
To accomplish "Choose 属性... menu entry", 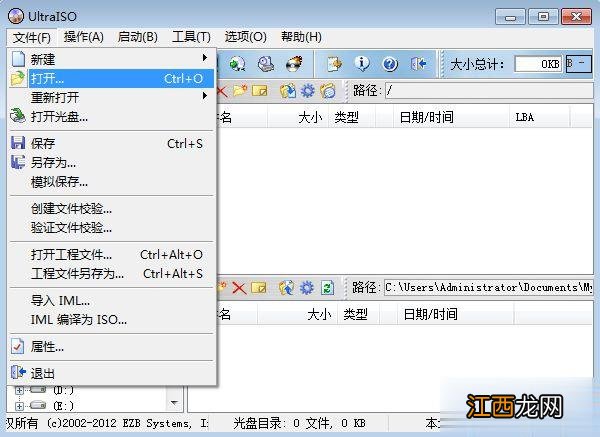I will pyautogui.click(x=112, y=347).
